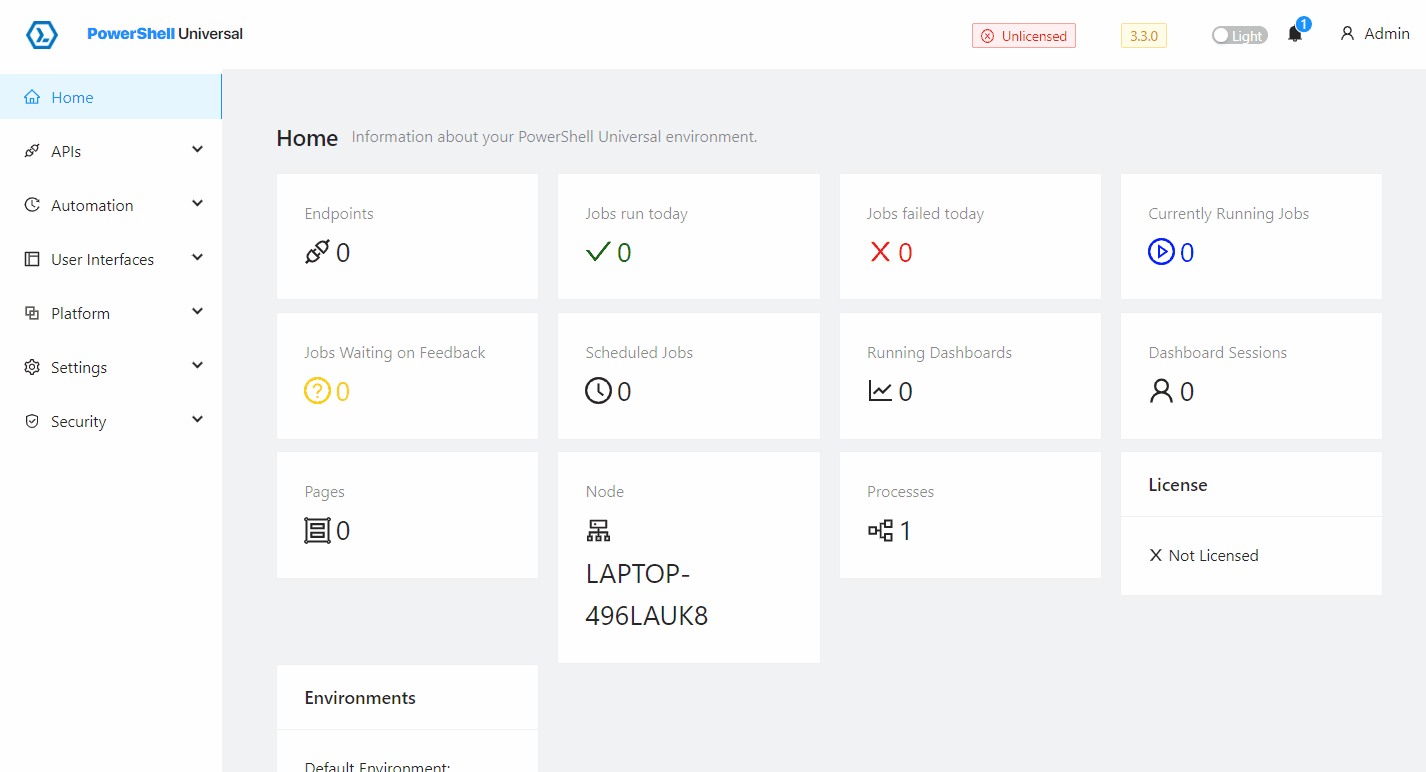
Task: Expand the Security menu chevron
Action: (x=197, y=419)
